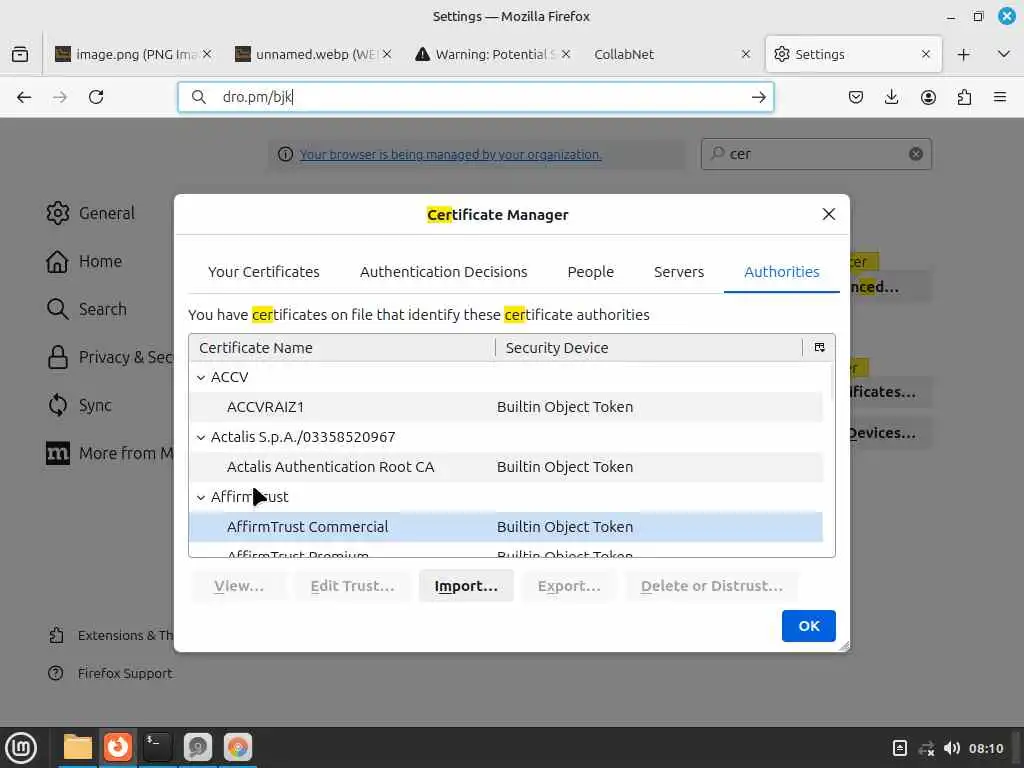Open the Sync settings category
This screenshot has height=768, width=1024.
point(79,405)
